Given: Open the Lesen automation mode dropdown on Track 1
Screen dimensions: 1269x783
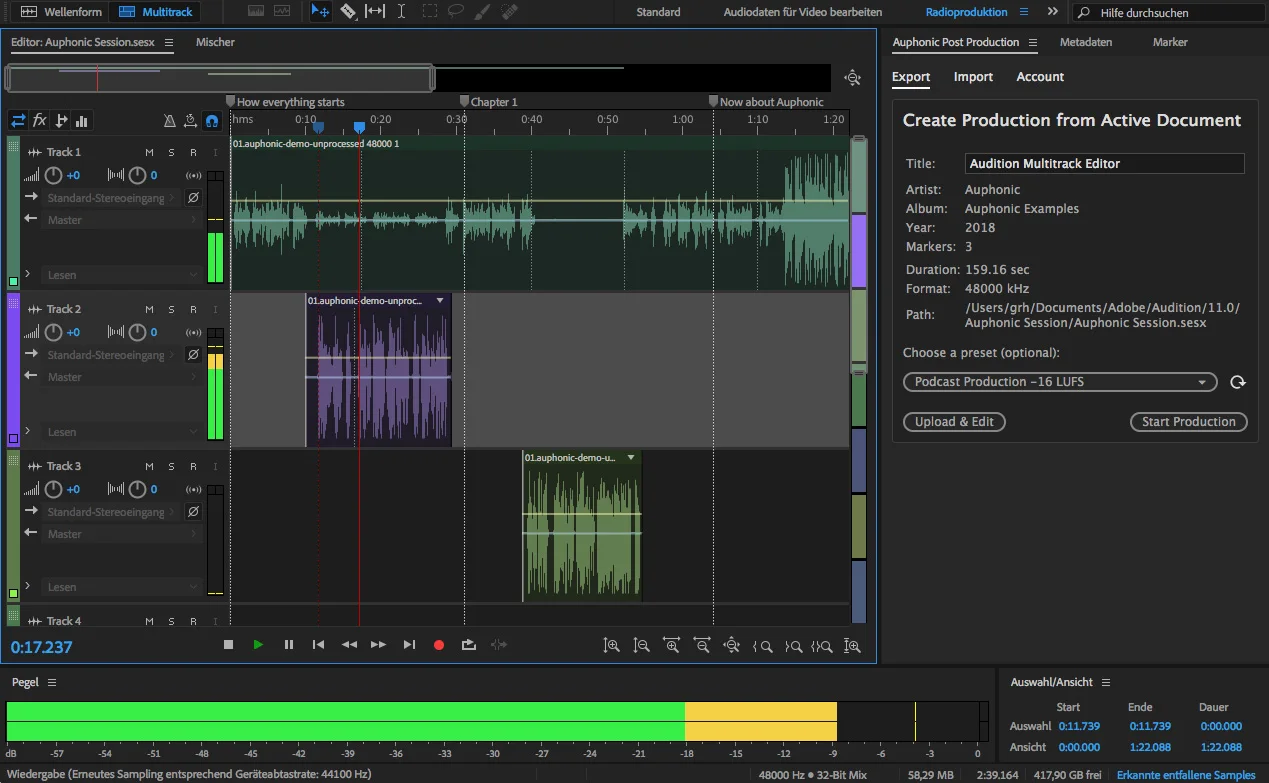Looking at the screenshot, I should point(119,275).
